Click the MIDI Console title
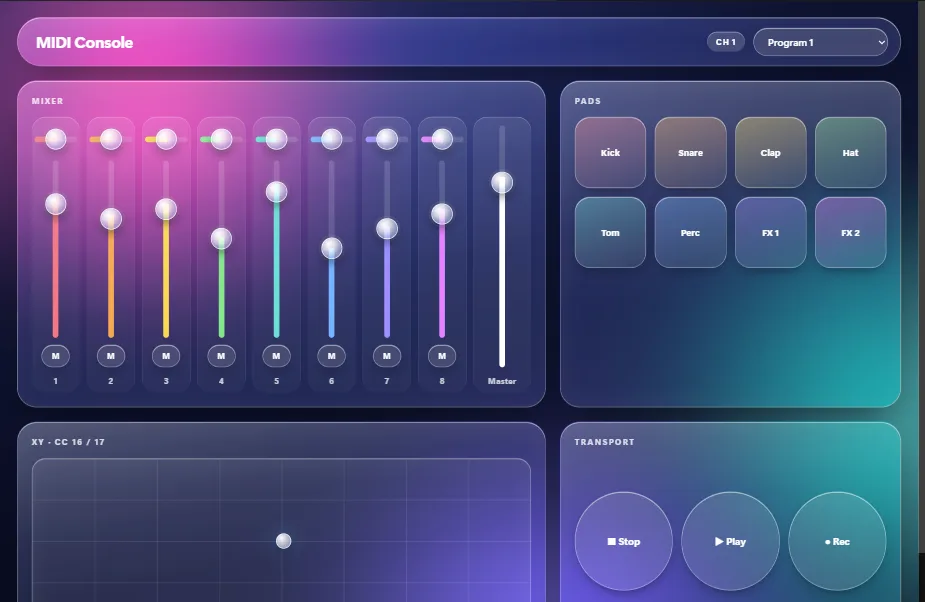The width and height of the screenshot is (925, 602). tap(84, 42)
